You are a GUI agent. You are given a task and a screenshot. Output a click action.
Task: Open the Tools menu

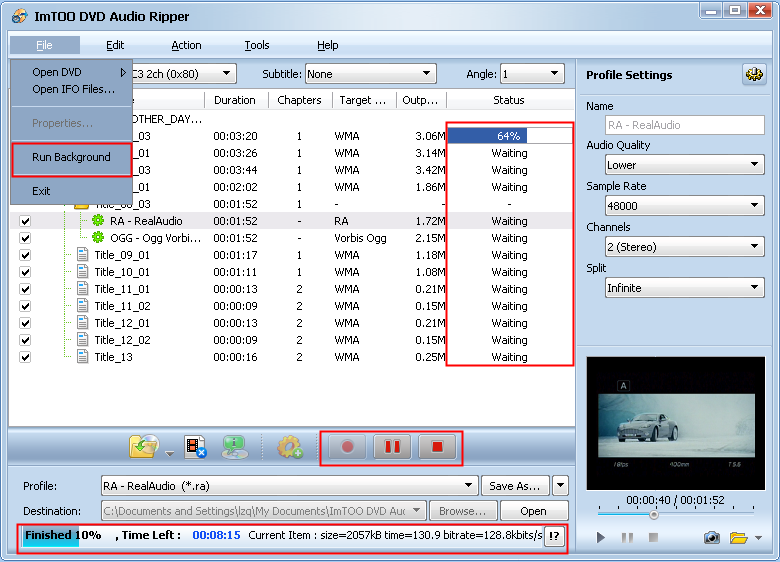point(257,45)
